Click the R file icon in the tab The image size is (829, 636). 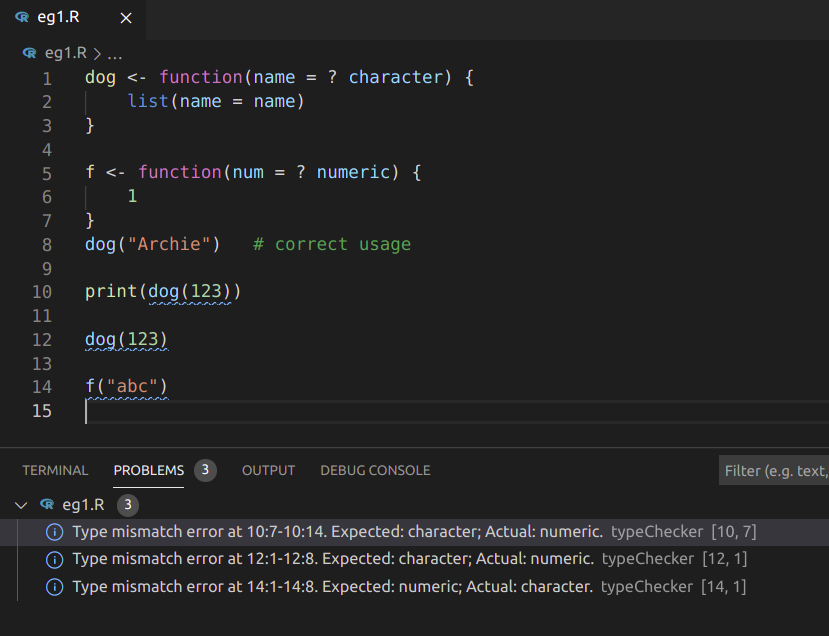coord(22,17)
